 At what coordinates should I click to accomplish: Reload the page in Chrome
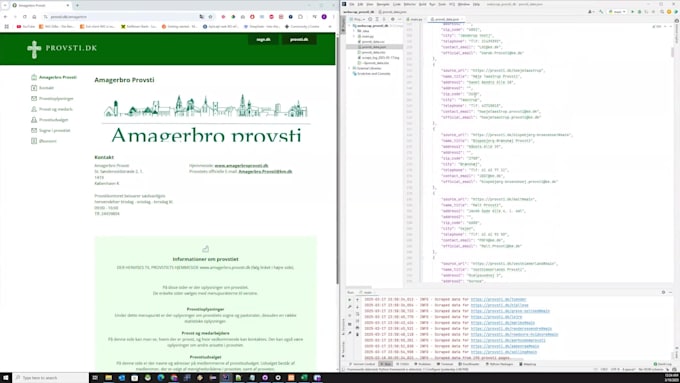25,16
